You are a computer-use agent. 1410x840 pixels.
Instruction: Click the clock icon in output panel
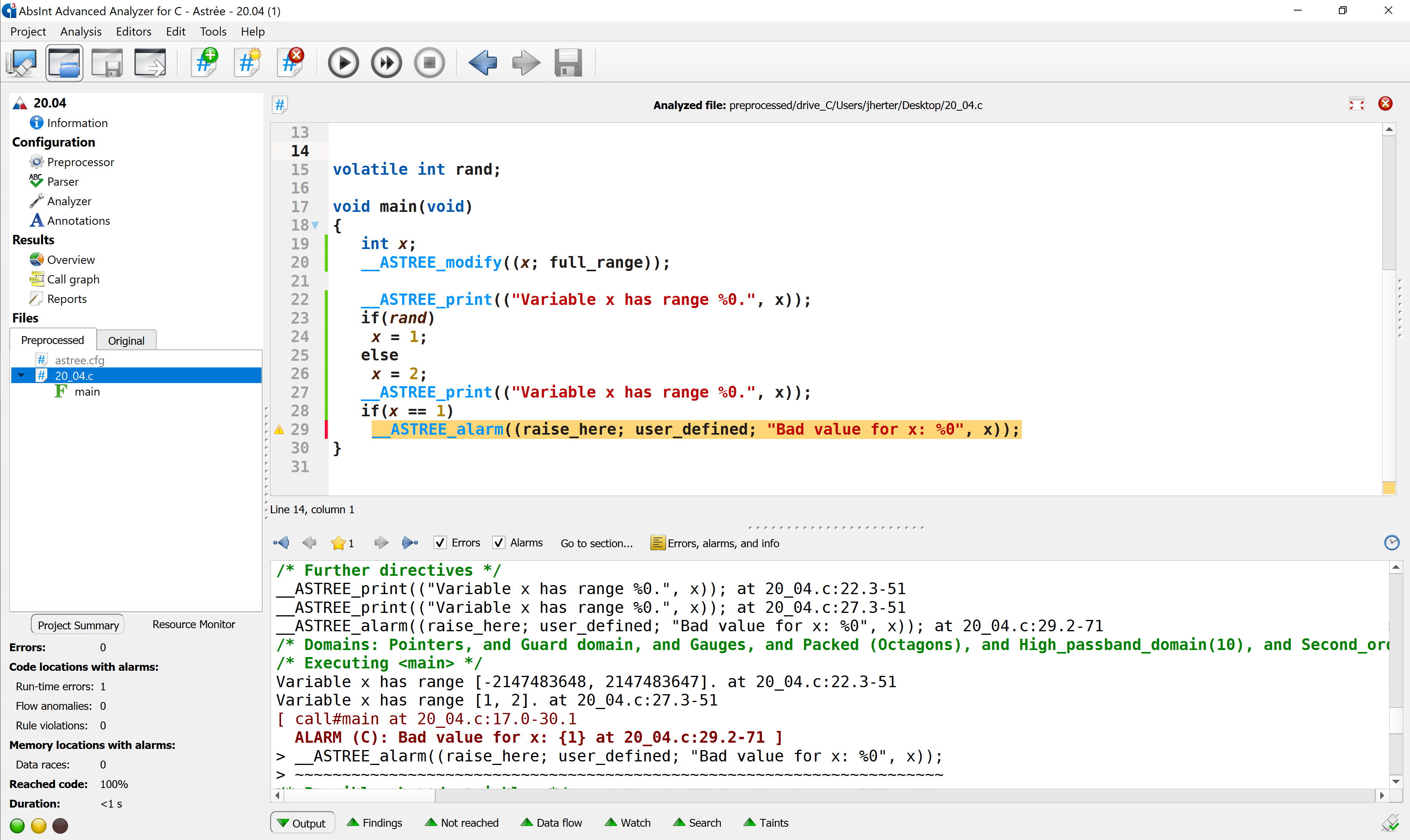1392,543
